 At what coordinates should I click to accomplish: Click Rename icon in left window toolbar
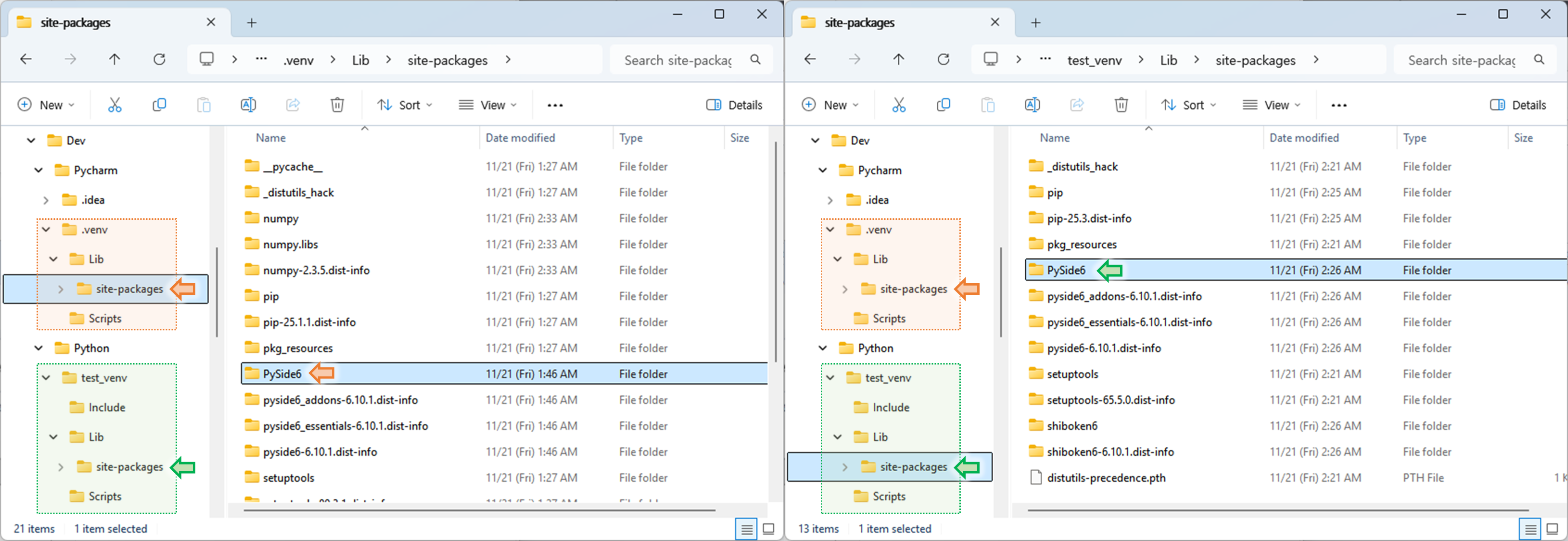(248, 105)
